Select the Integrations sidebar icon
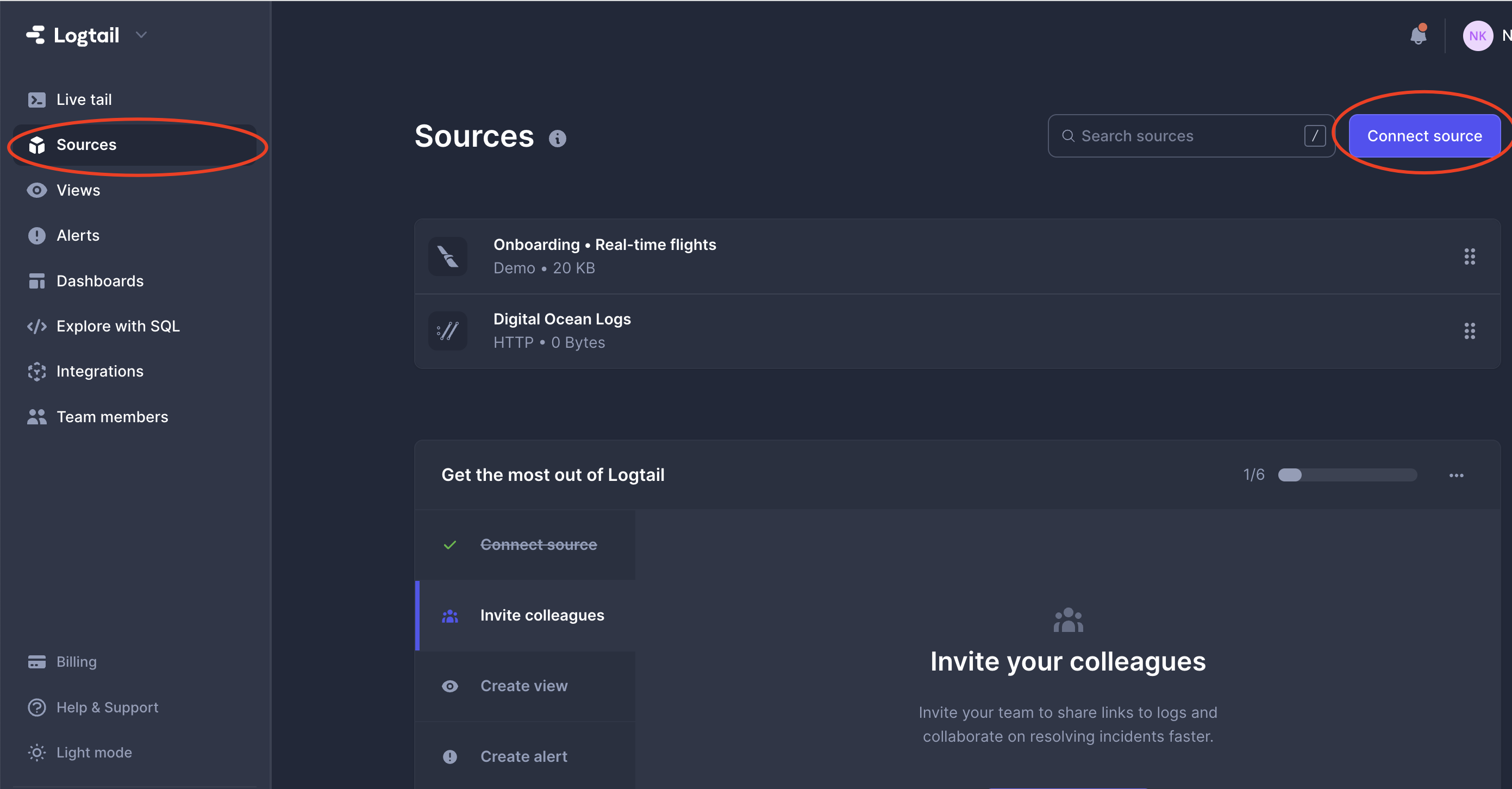 [x=36, y=371]
